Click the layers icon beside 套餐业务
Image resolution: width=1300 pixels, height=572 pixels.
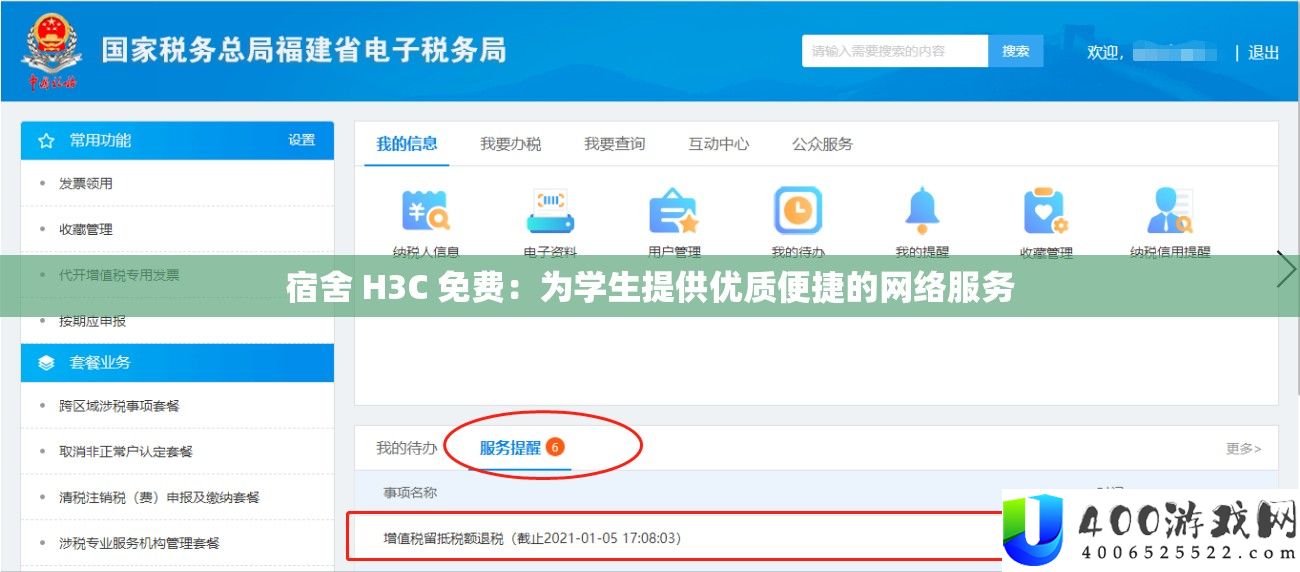coord(46,363)
